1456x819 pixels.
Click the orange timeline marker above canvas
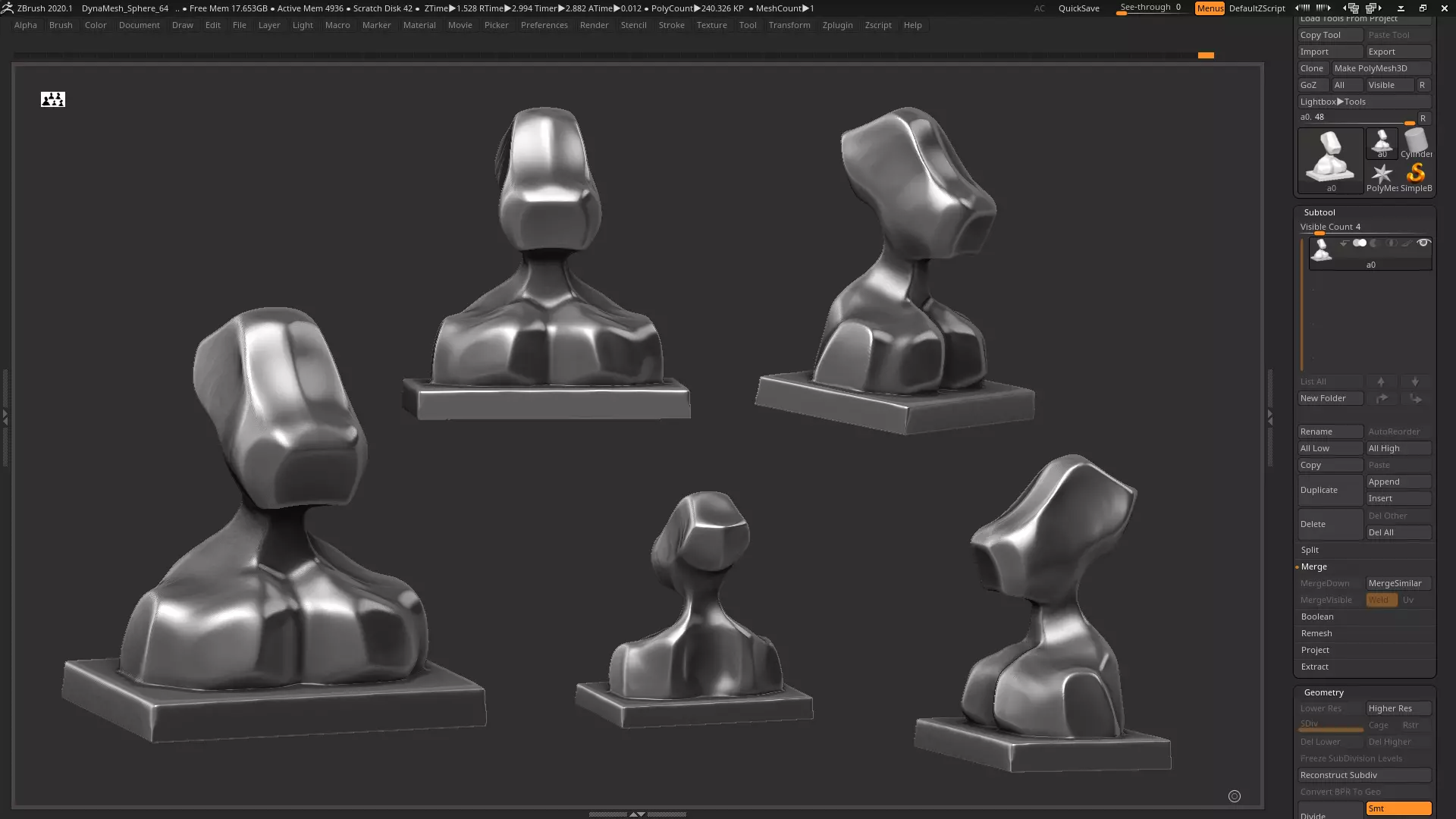pyautogui.click(x=1206, y=55)
